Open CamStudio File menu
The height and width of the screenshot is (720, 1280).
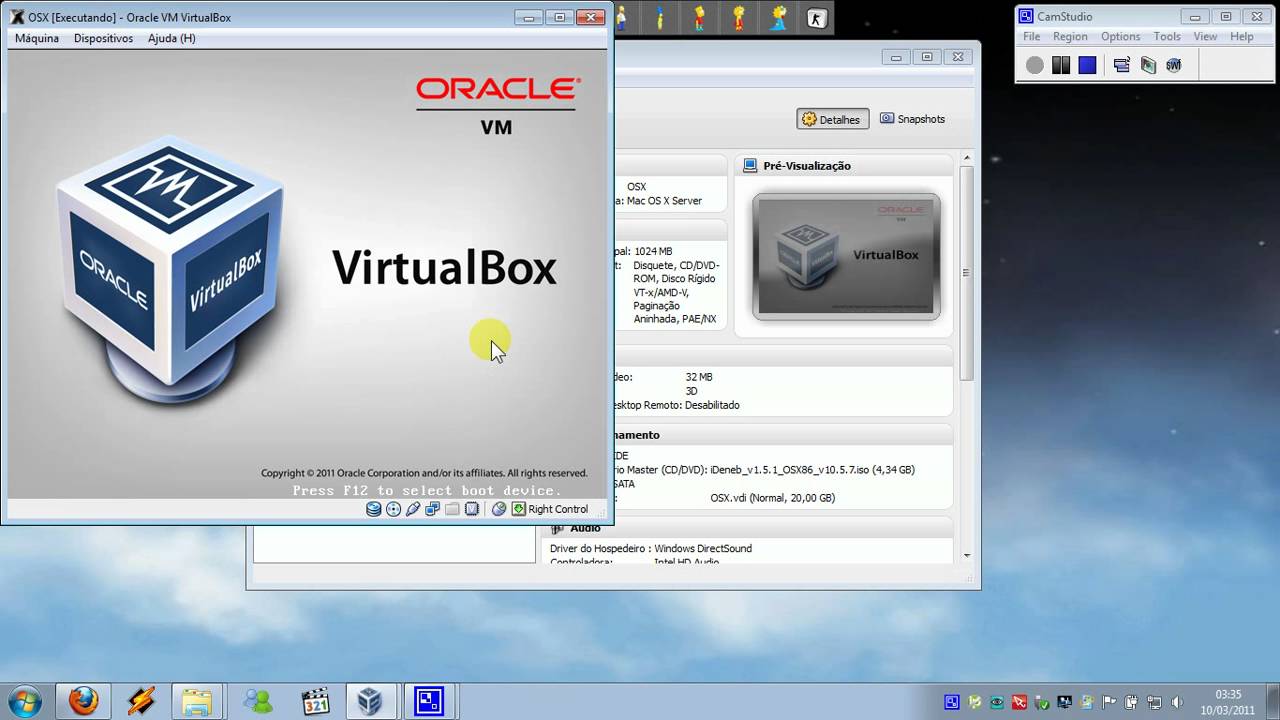click(1031, 36)
